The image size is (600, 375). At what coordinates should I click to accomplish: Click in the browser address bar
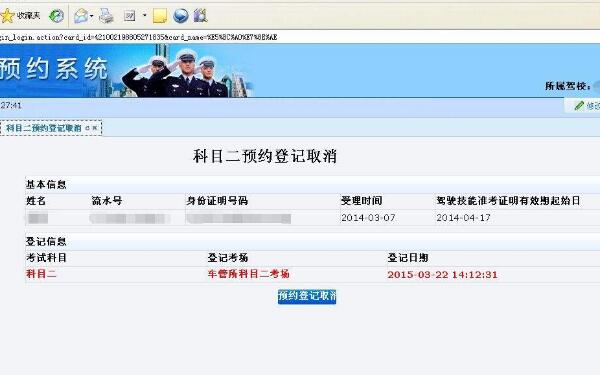pos(300,37)
